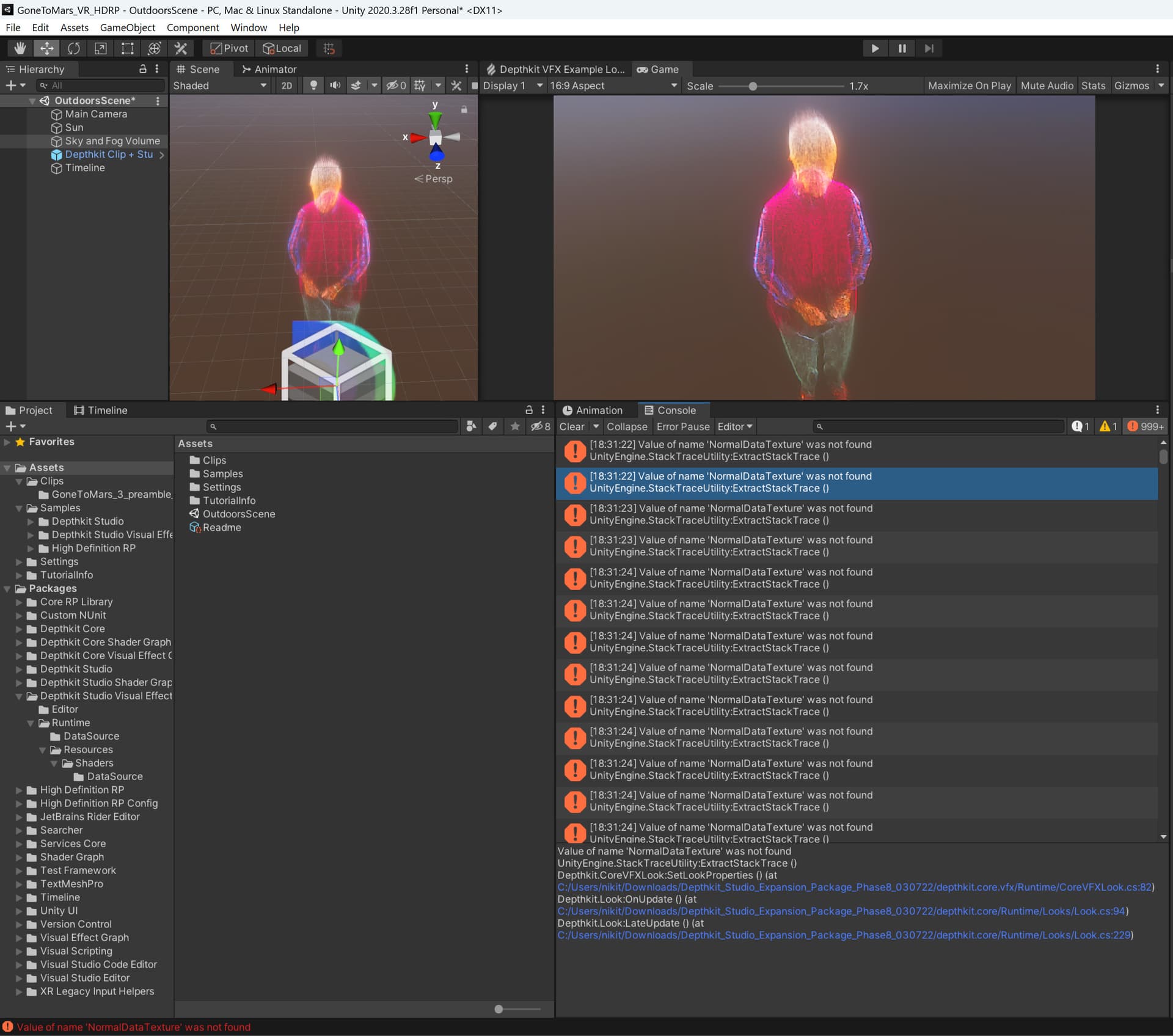
Task: Click the Pause button
Action: (902, 48)
